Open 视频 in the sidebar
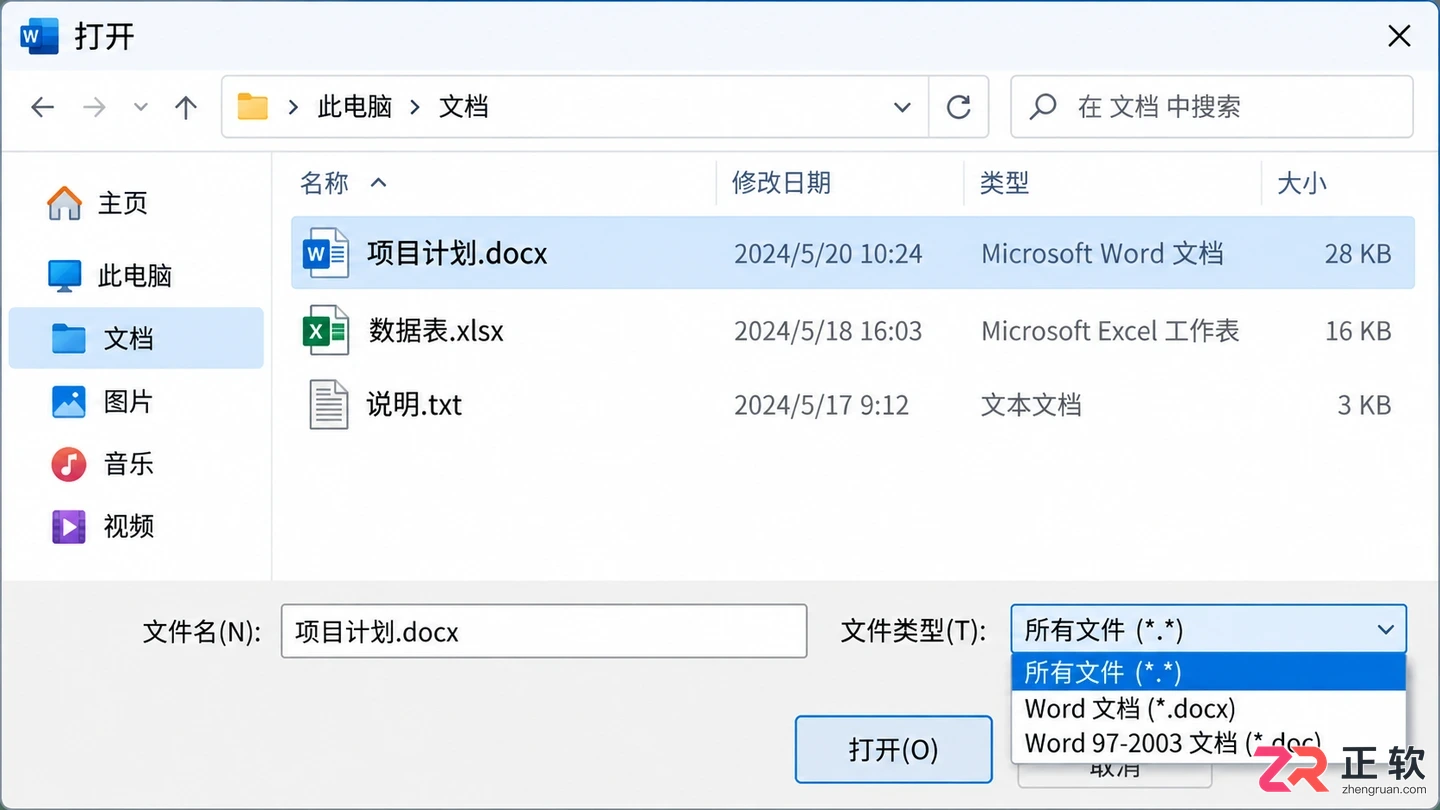The width and height of the screenshot is (1440, 810). click(102, 526)
